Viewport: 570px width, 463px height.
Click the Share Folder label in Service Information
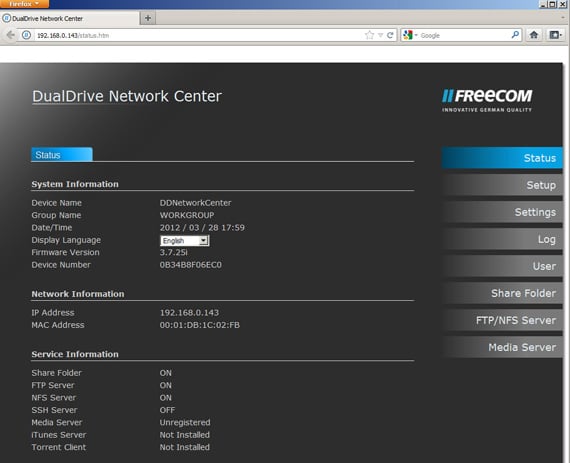coord(56,373)
